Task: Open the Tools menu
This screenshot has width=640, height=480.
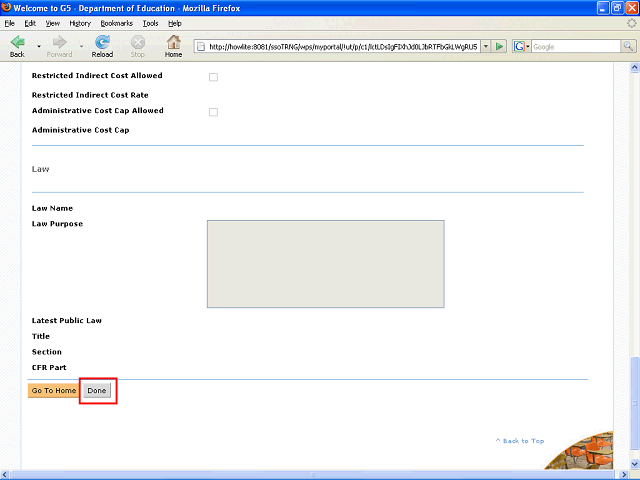Action: [150, 23]
